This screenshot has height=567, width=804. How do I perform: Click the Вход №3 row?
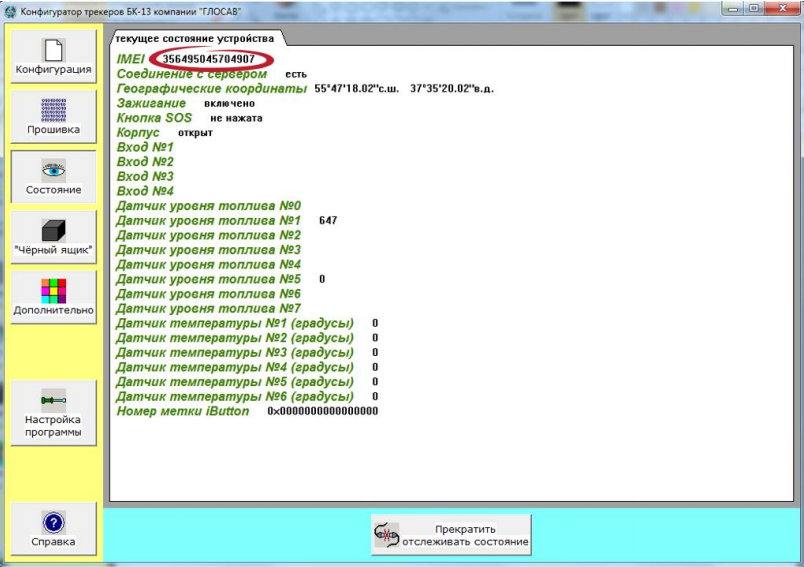pyautogui.click(x=145, y=176)
